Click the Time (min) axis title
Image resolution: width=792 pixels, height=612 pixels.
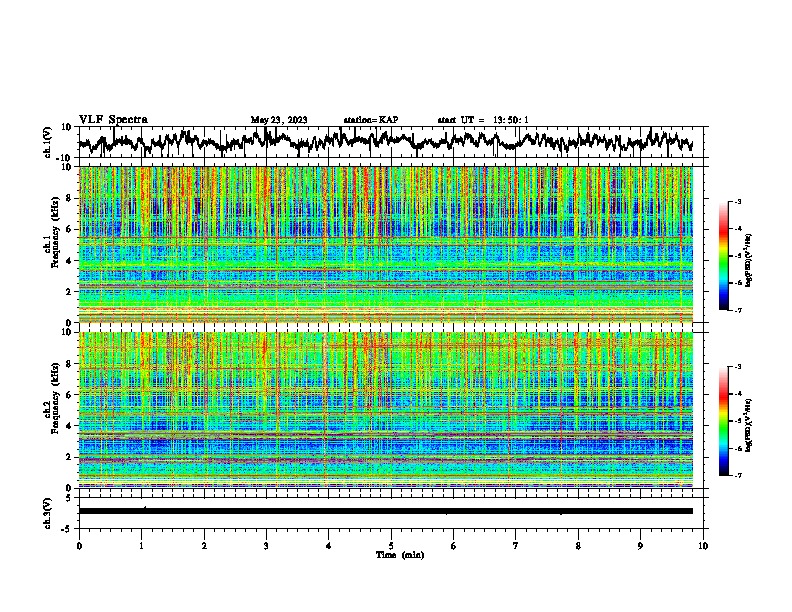click(x=400, y=555)
